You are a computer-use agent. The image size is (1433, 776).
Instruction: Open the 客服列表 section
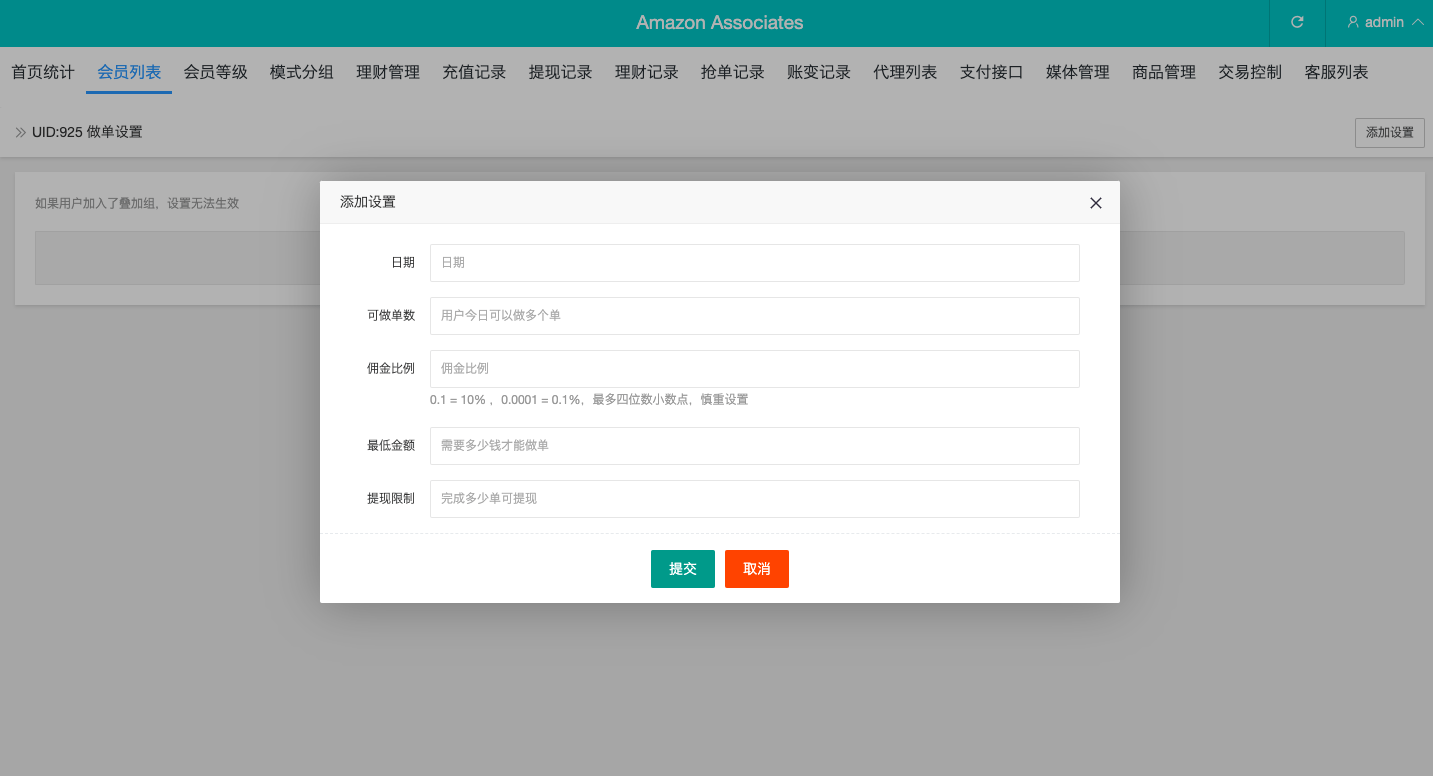(1336, 71)
